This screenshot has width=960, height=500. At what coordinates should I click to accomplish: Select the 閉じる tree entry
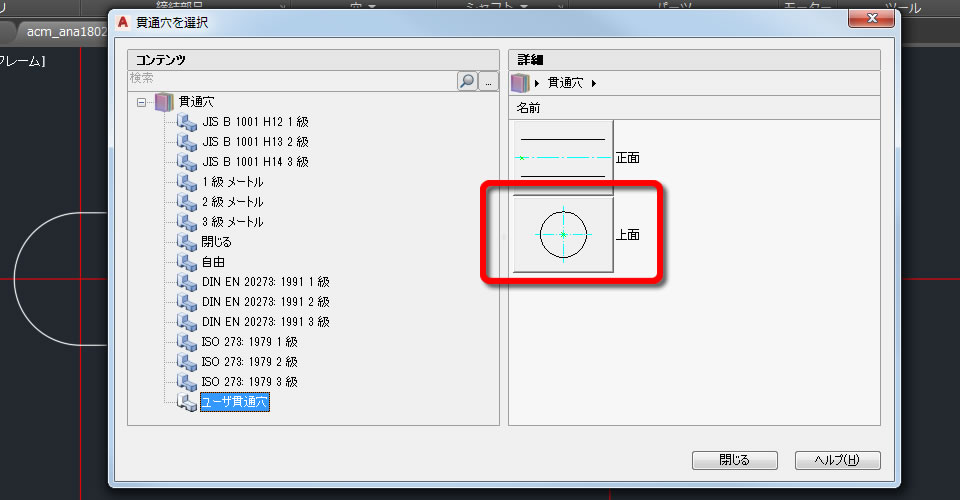[217, 242]
